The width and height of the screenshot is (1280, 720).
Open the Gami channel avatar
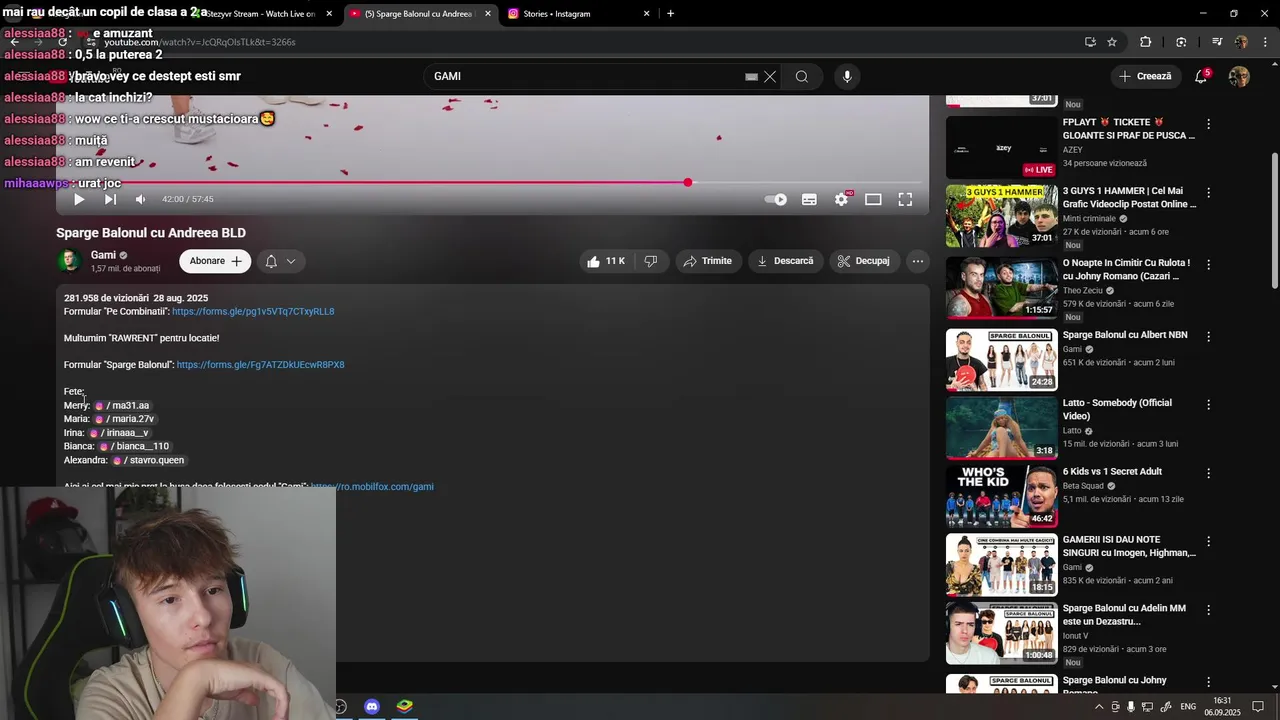click(x=69, y=261)
